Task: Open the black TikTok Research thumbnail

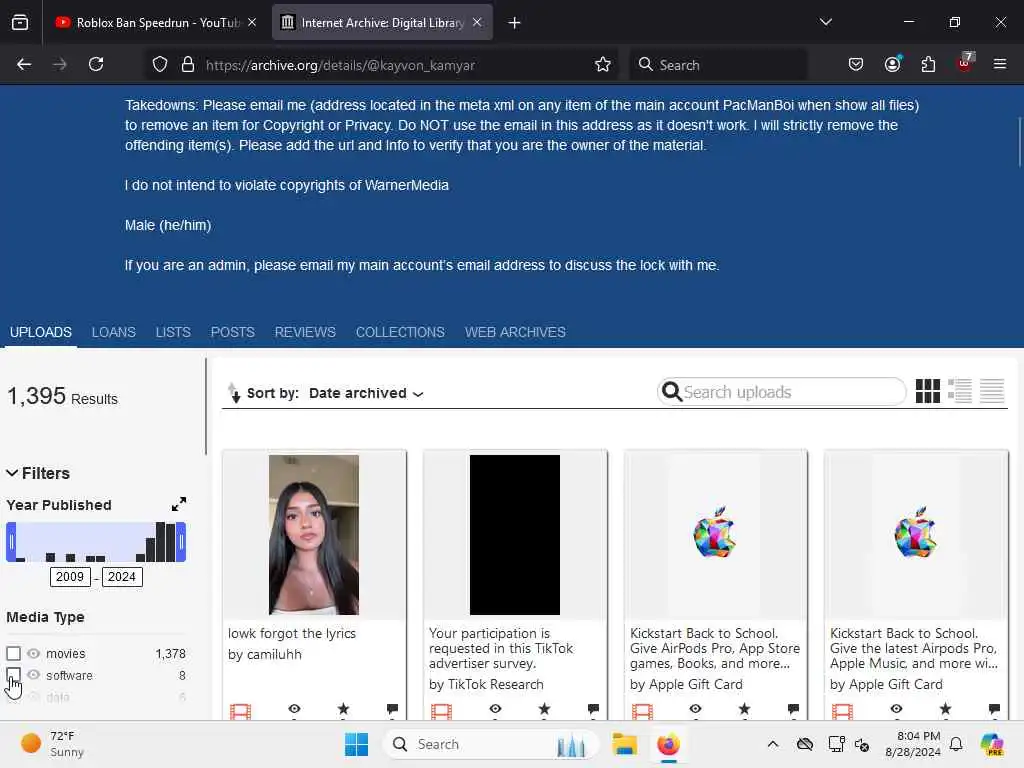Action: [x=515, y=535]
